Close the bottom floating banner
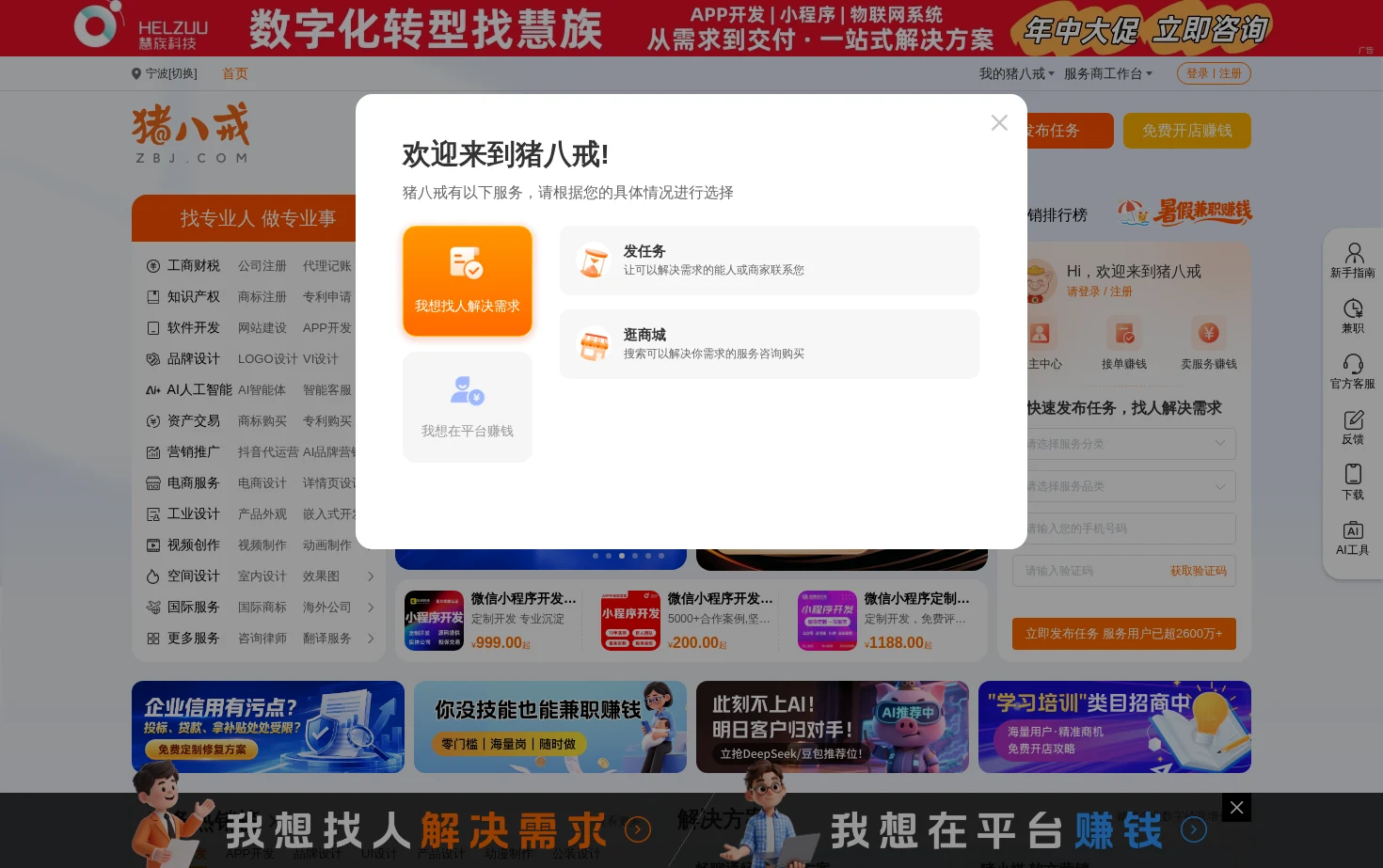 tap(1236, 808)
